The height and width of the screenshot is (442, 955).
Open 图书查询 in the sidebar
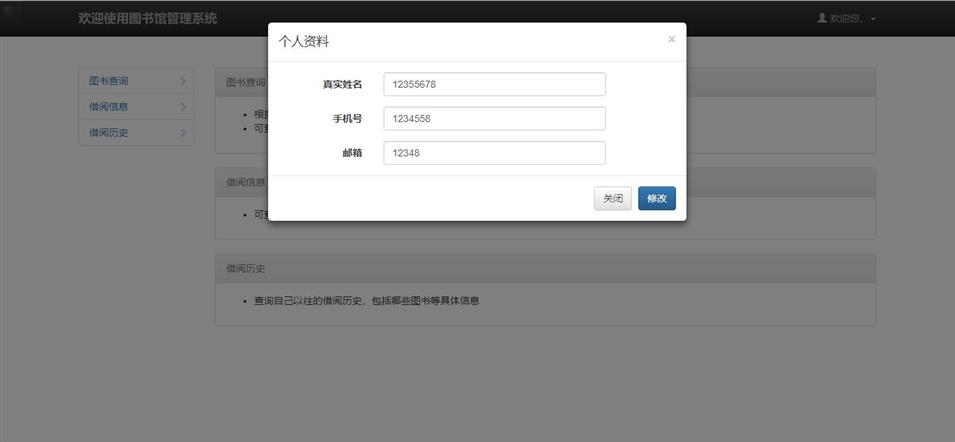(136, 81)
